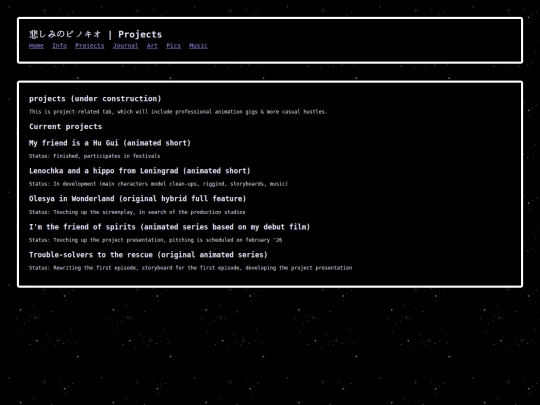Click 'Status: Finished, participates in festivals'
The image size is (540, 405).
tap(94, 156)
